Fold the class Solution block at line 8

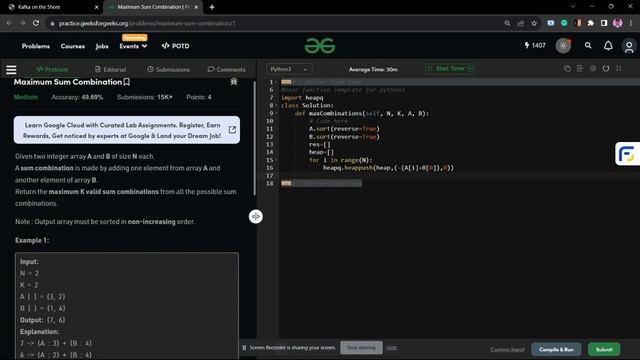pyautogui.click(x=276, y=106)
